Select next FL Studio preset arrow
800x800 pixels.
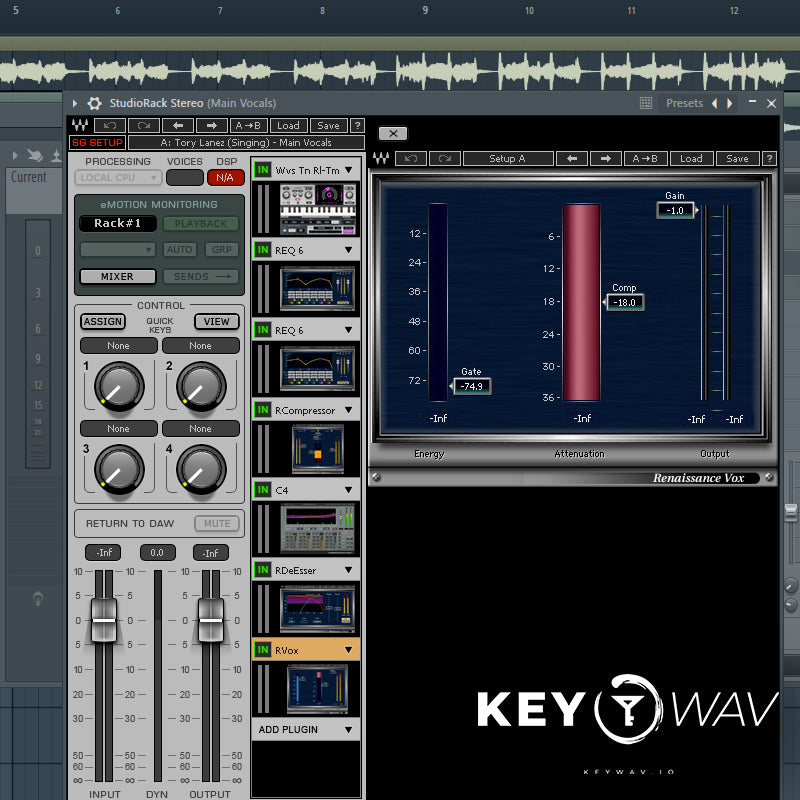730,104
